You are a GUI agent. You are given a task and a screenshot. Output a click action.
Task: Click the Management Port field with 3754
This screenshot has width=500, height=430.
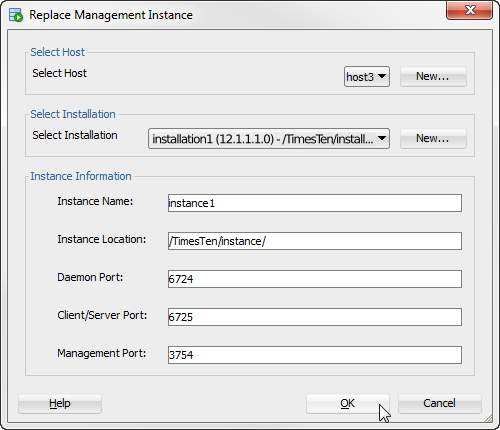click(x=315, y=355)
